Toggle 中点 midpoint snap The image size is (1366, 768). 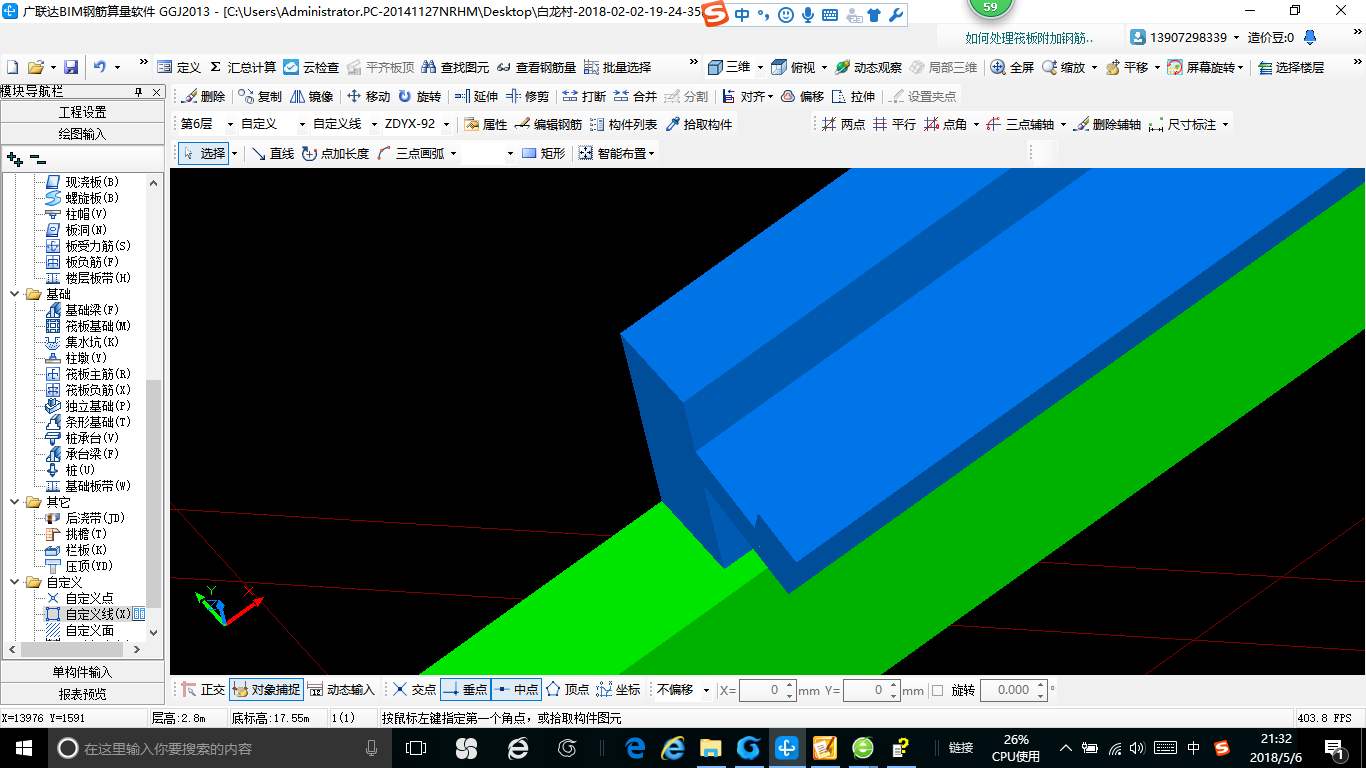516,690
